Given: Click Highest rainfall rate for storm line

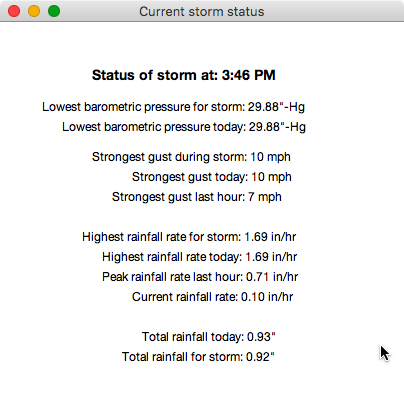Looking at the screenshot, I should [x=189, y=237].
